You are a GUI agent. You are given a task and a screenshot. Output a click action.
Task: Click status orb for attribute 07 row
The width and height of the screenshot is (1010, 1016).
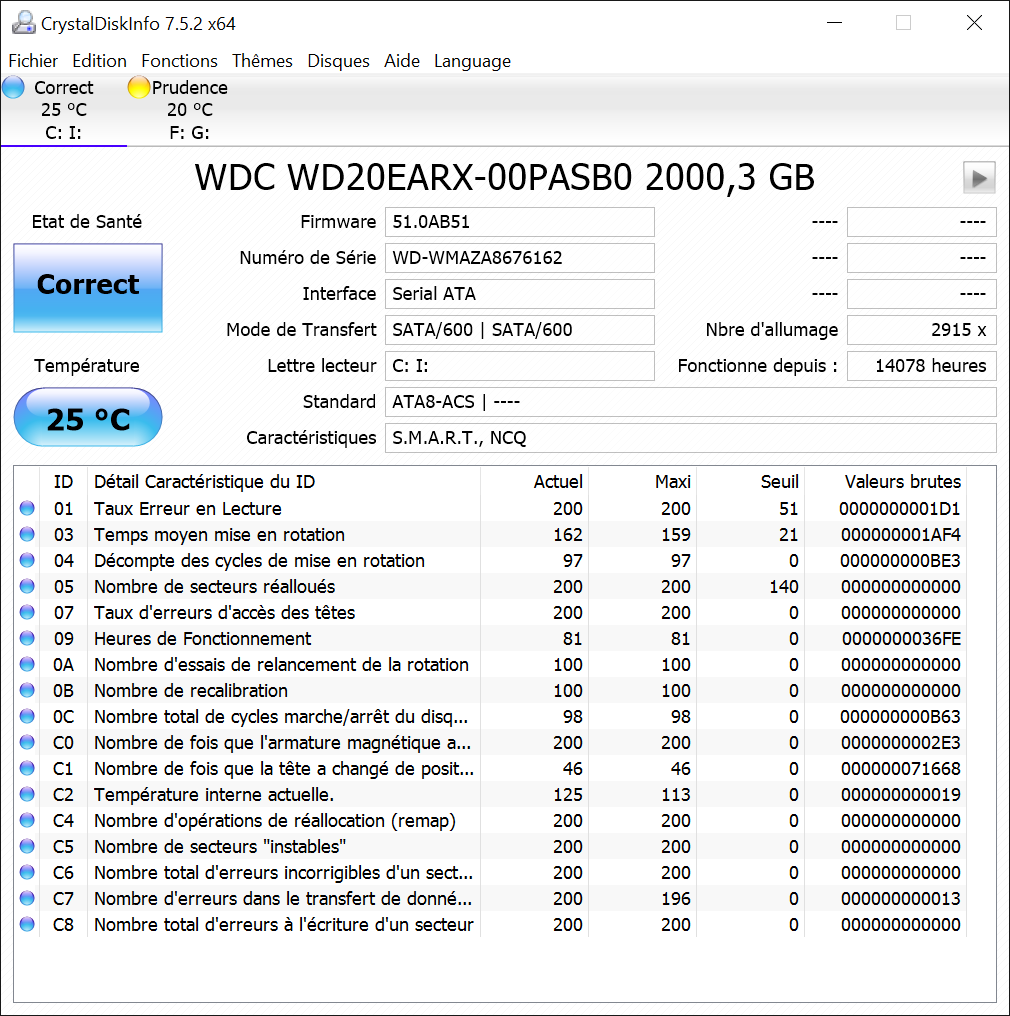click(x=27, y=612)
